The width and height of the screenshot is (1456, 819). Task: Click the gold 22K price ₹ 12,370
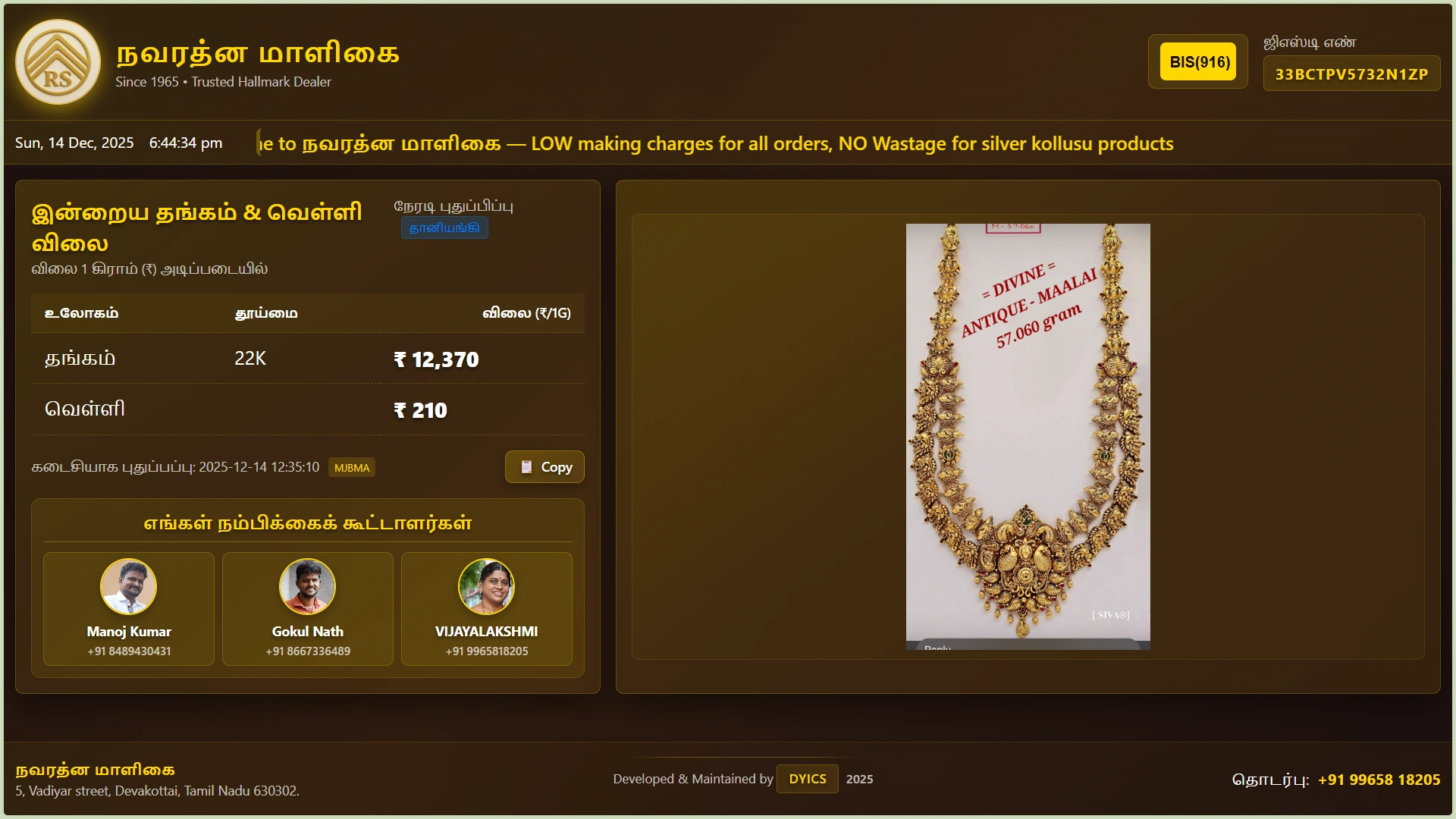tap(437, 359)
